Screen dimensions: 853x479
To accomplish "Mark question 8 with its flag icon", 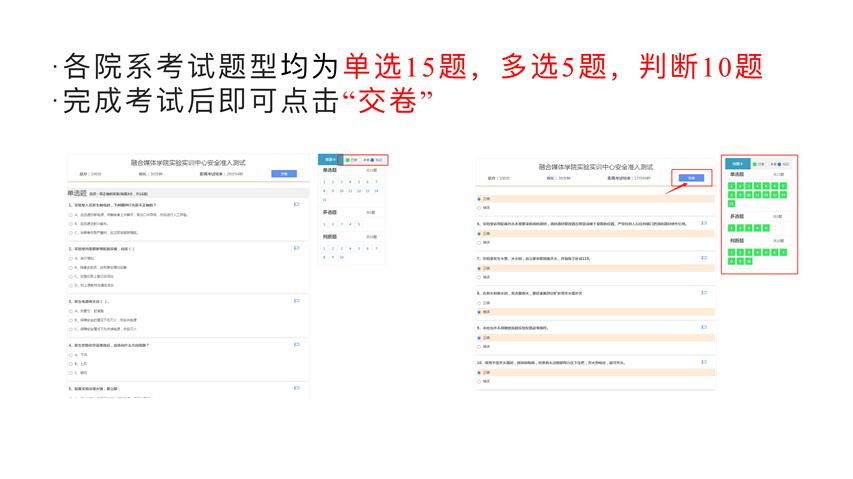I will (x=704, y=293).
